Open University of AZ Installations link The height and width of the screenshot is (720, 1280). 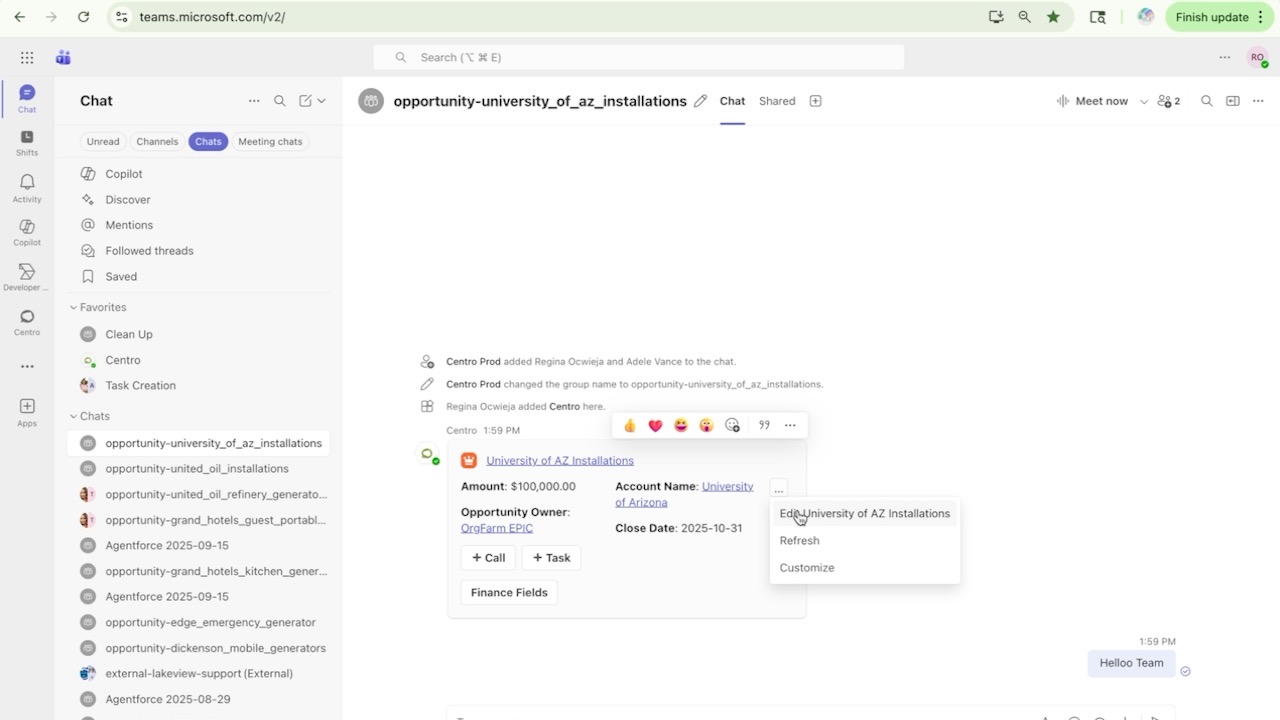pyautogui.click(x=560, y=461)
